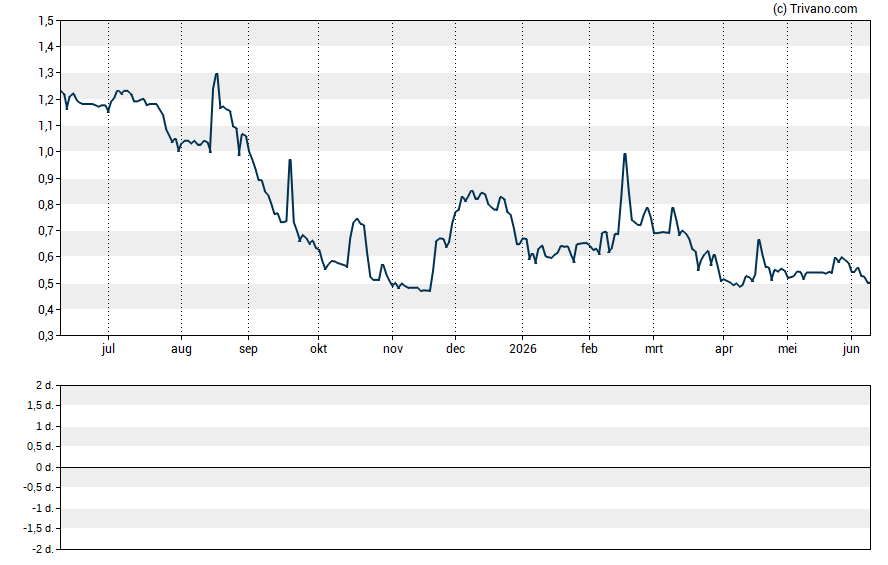The height and width of the screenshot is (565, 888).
Task: Click the '1,3' y-axis value
Action: (46, 73)
